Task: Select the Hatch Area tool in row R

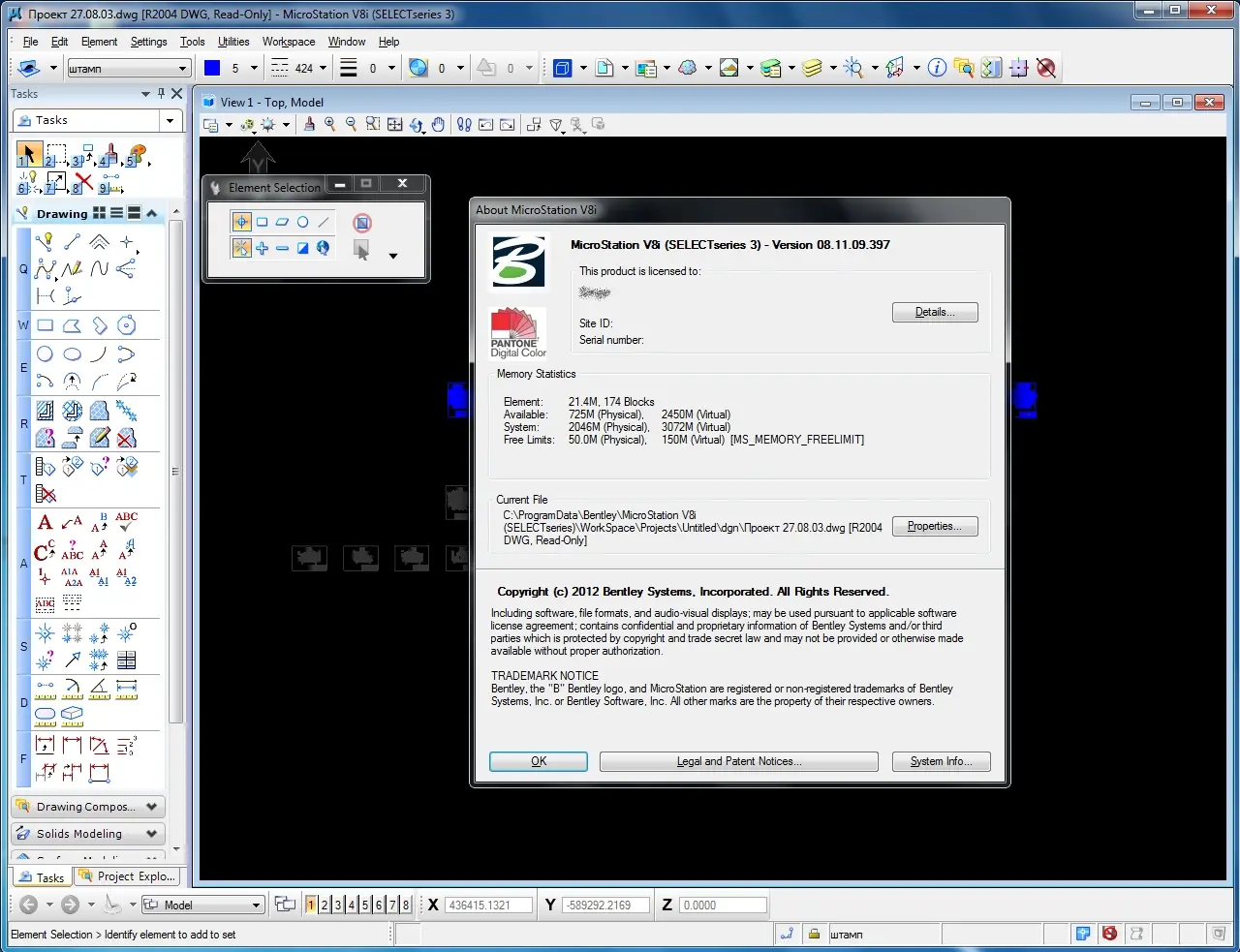Action: [46, 411]
